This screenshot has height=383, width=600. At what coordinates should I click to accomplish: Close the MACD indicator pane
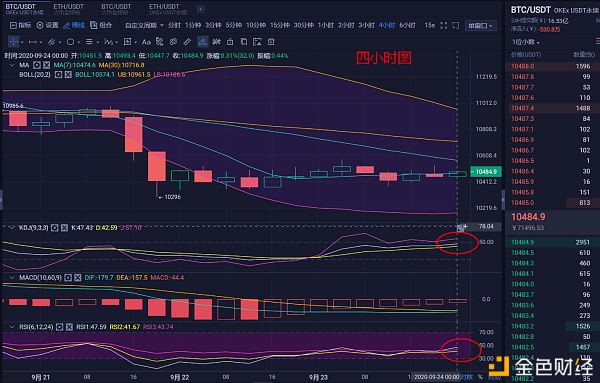click(x=78, y=277)
